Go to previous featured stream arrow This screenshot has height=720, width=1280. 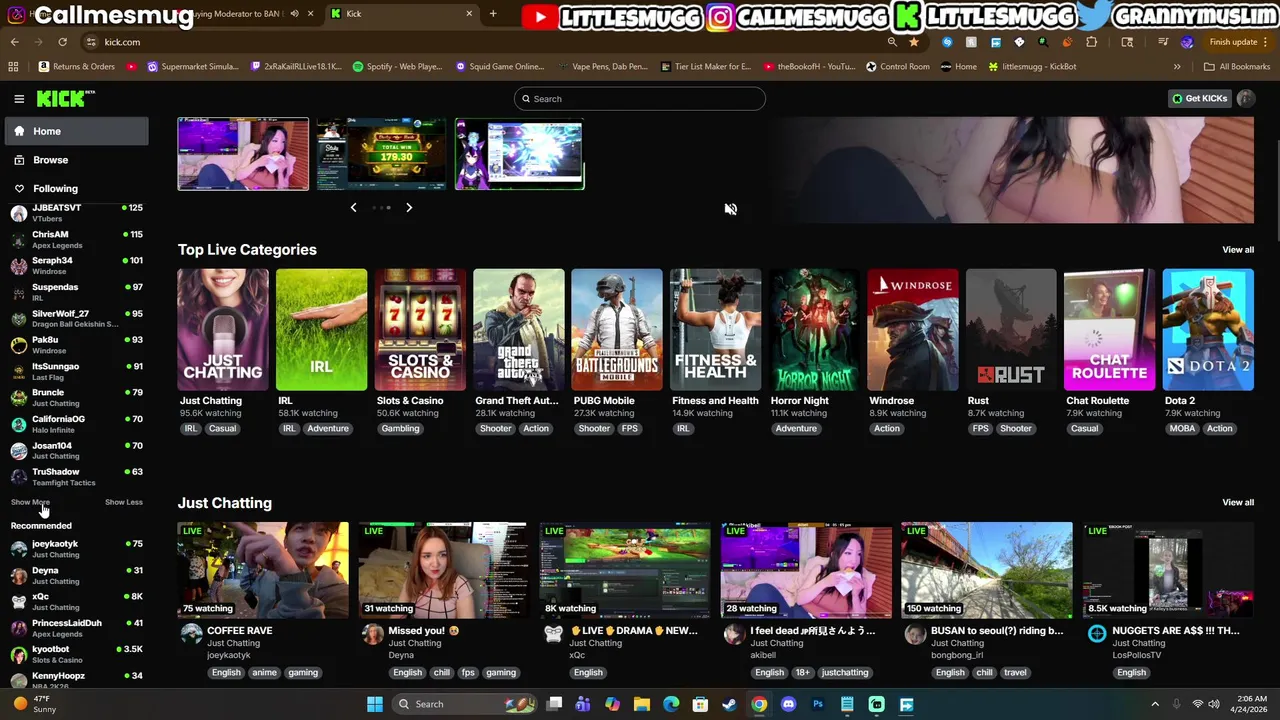point(353,207)
